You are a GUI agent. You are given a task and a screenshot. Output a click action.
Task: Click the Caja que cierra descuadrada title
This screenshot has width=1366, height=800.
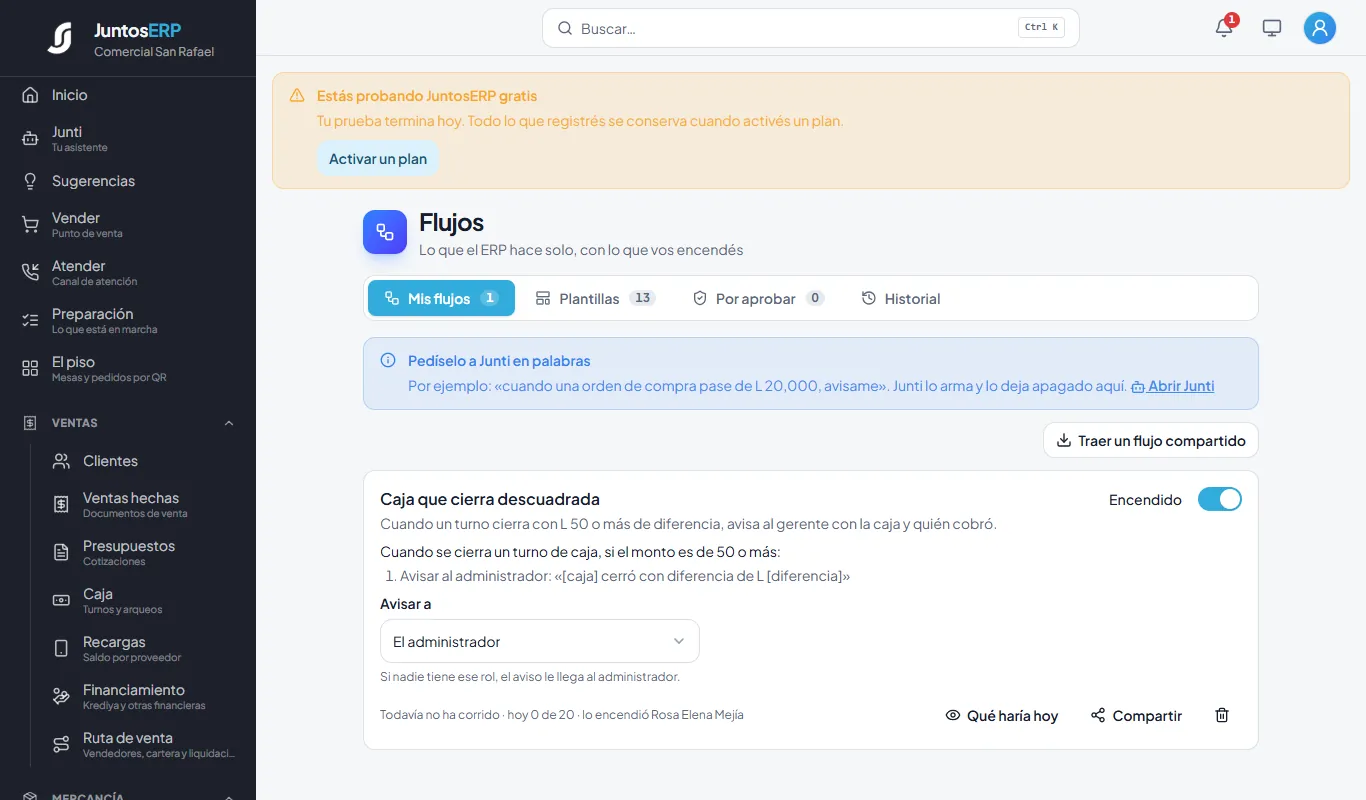(x=490, y=499)
